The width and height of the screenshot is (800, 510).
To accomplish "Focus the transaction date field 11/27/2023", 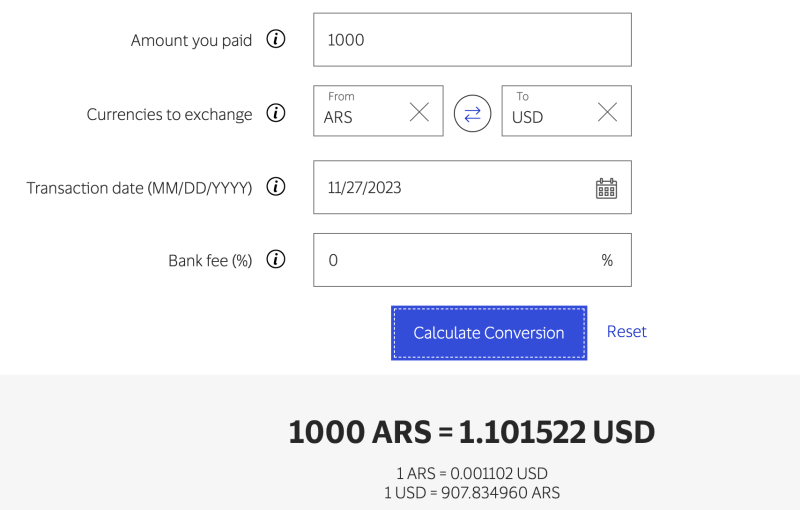I will pyautogui.click(x=450, y=188).
